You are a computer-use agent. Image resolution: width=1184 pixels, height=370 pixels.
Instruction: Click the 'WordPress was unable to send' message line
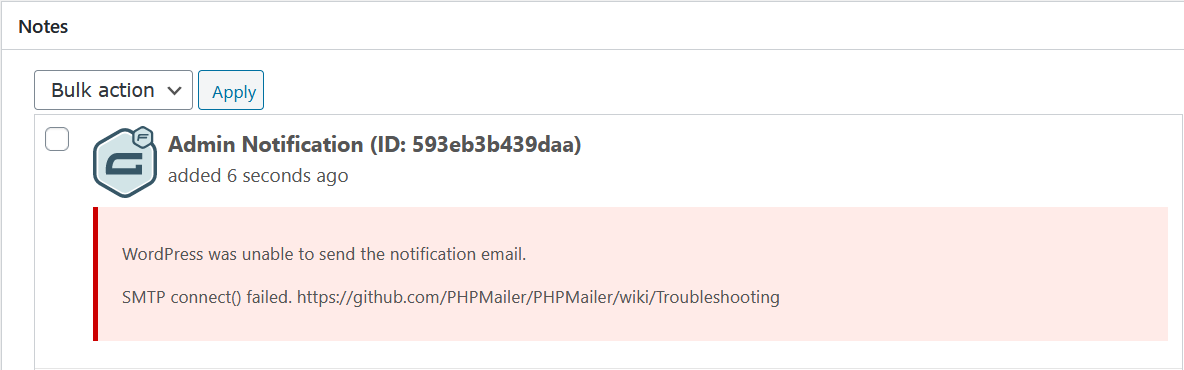point(323,254)
